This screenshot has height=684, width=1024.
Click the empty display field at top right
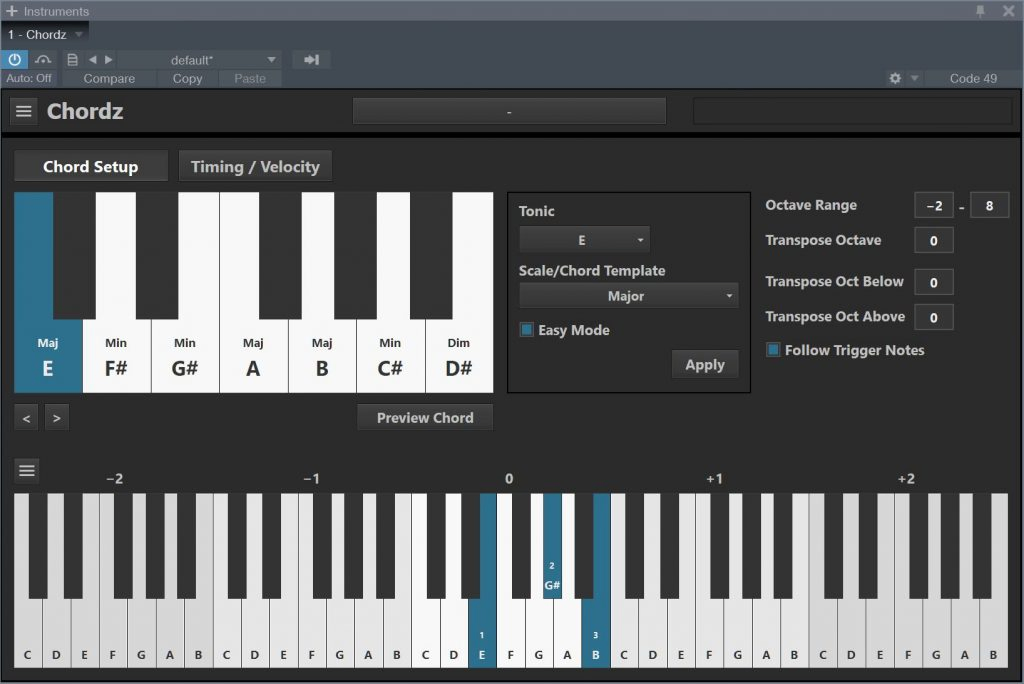[x=852, y=111]
